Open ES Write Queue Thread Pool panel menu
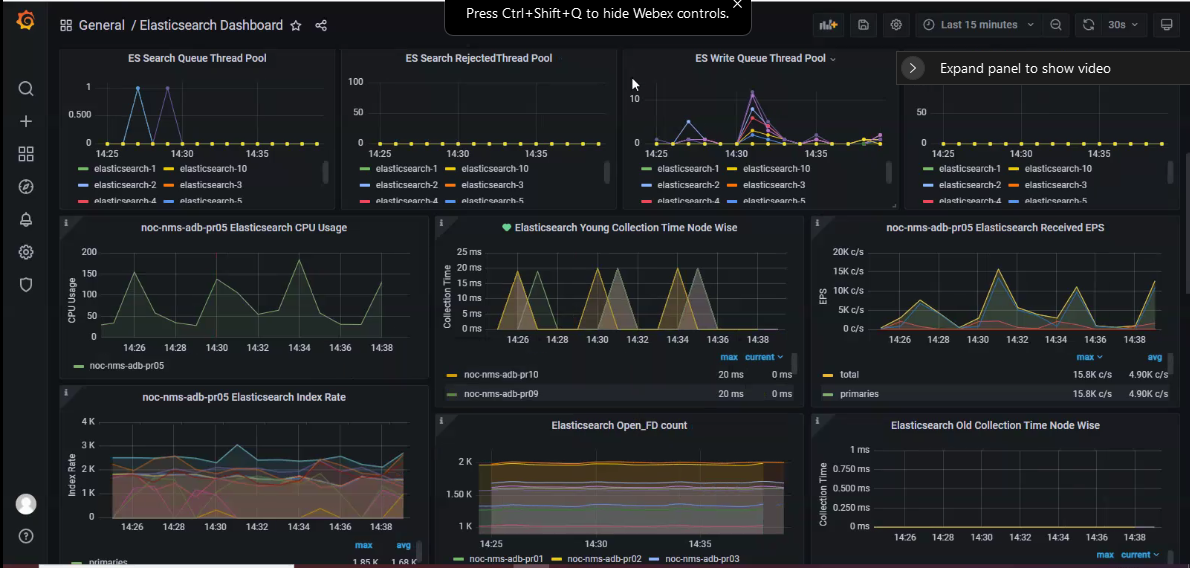Viewport: 1190px width, 568px height. point(833,58)
